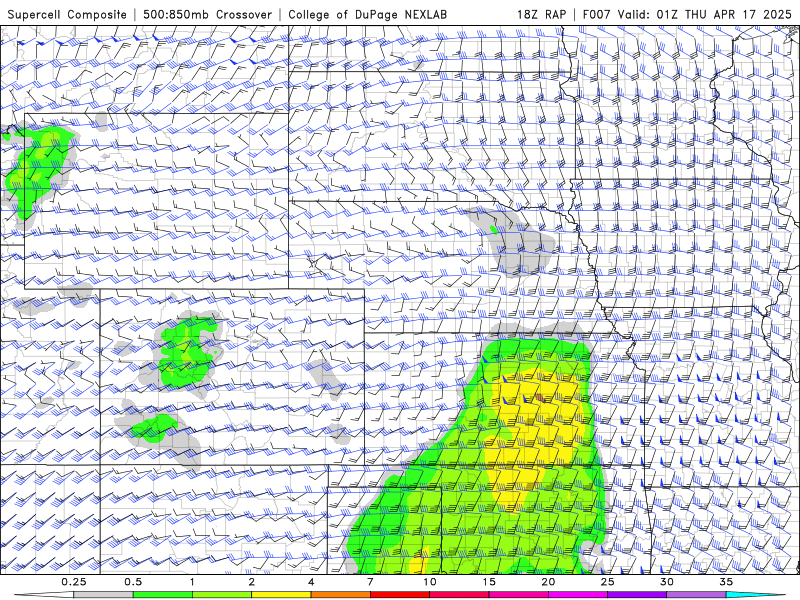Click the "Supercell Composite" title text
Viewport: 800px width, 600px height.
tap(67, 15)
